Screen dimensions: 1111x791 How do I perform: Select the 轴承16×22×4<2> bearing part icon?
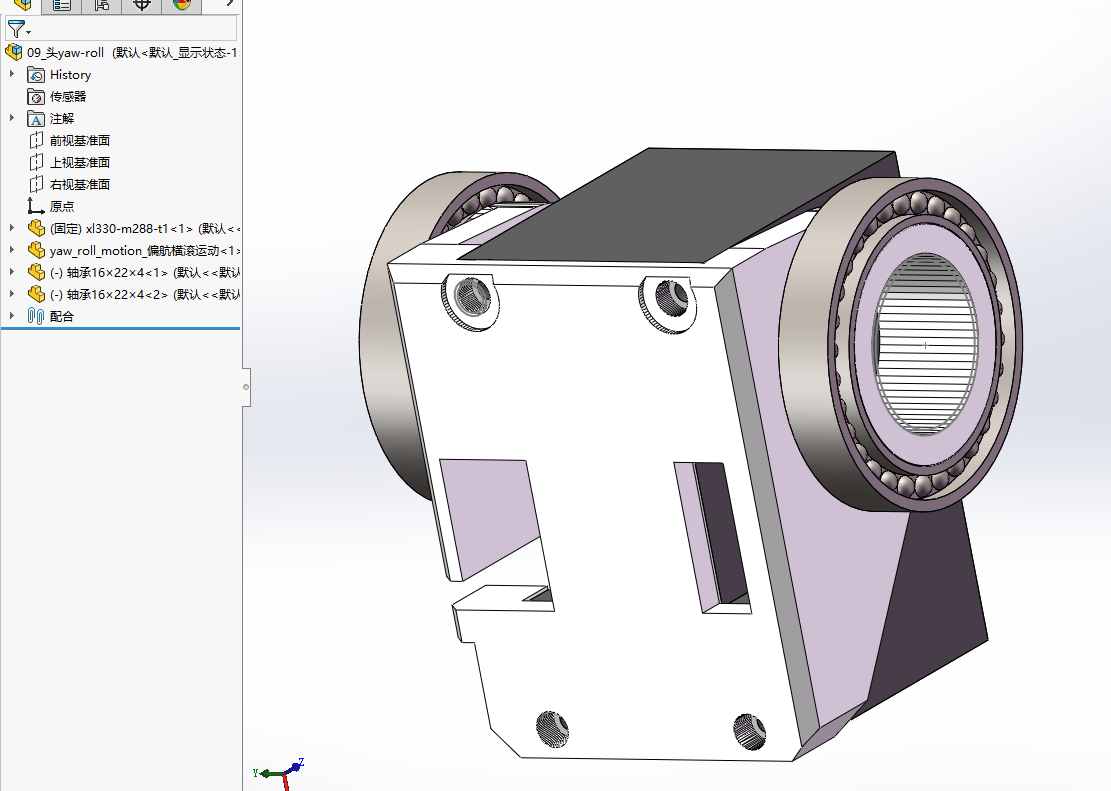pyautogui.click(x=36, y=294)
